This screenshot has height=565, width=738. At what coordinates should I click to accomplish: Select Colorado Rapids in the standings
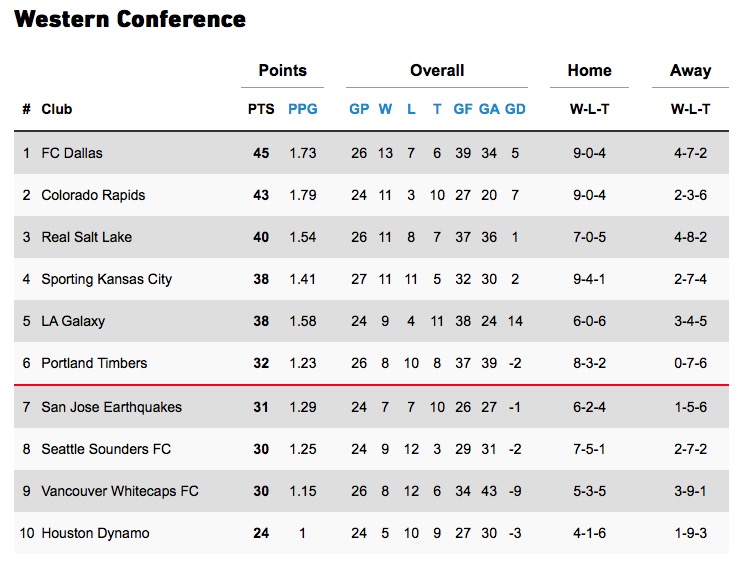(x=93, y=195)
